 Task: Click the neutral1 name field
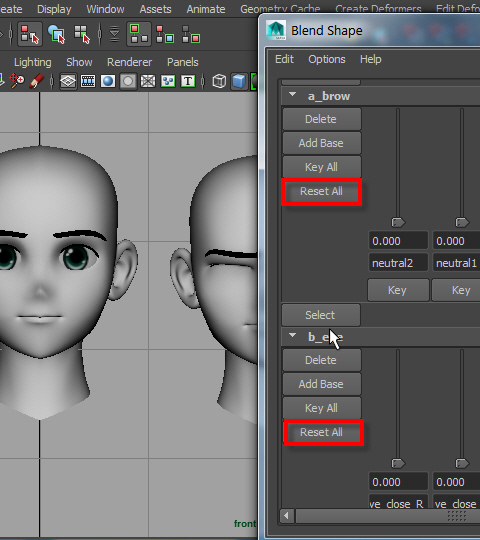(x=456, y=263)
